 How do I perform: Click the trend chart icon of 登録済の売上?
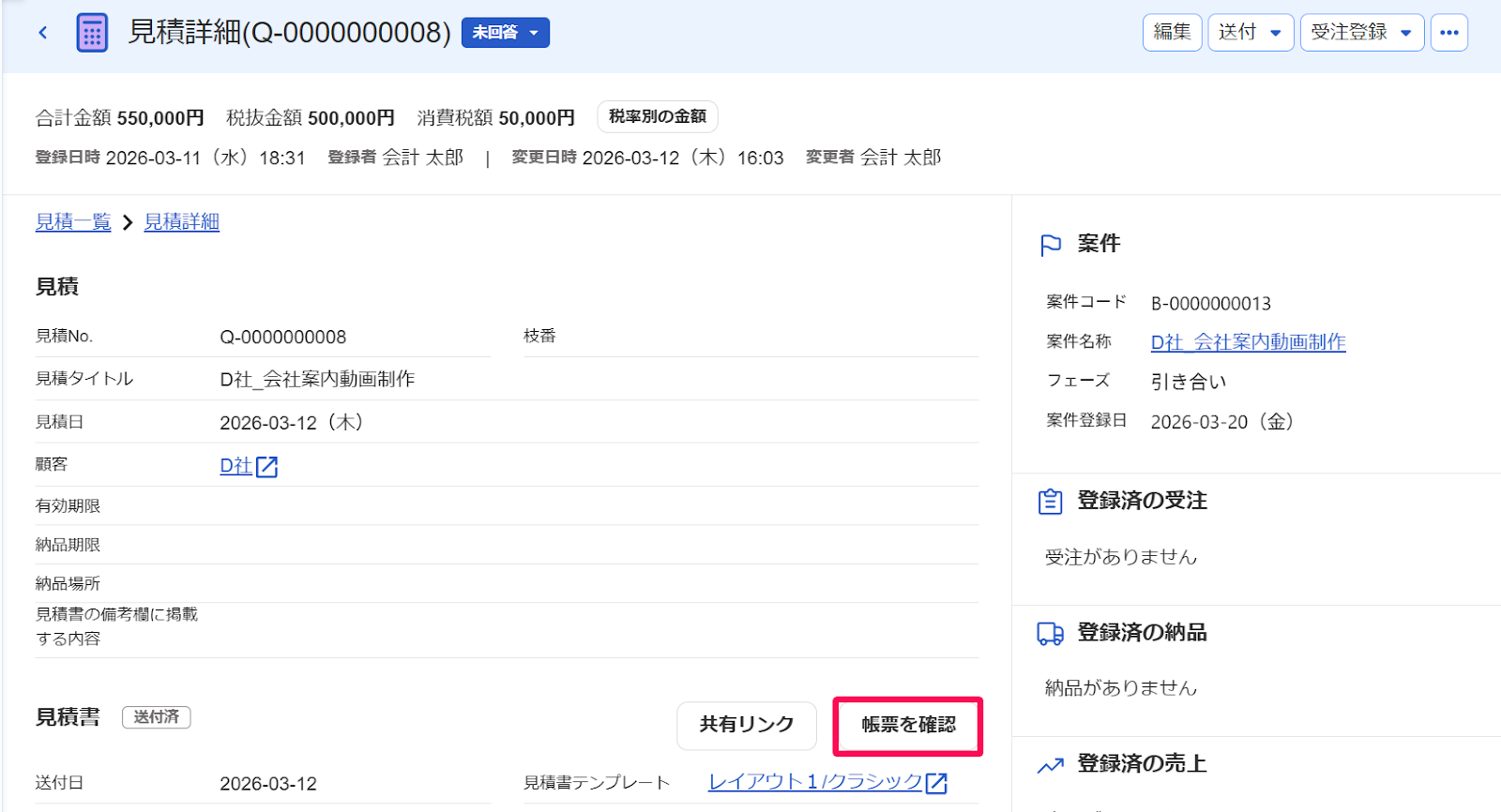pyautogui.click(x=1051, y=765)
